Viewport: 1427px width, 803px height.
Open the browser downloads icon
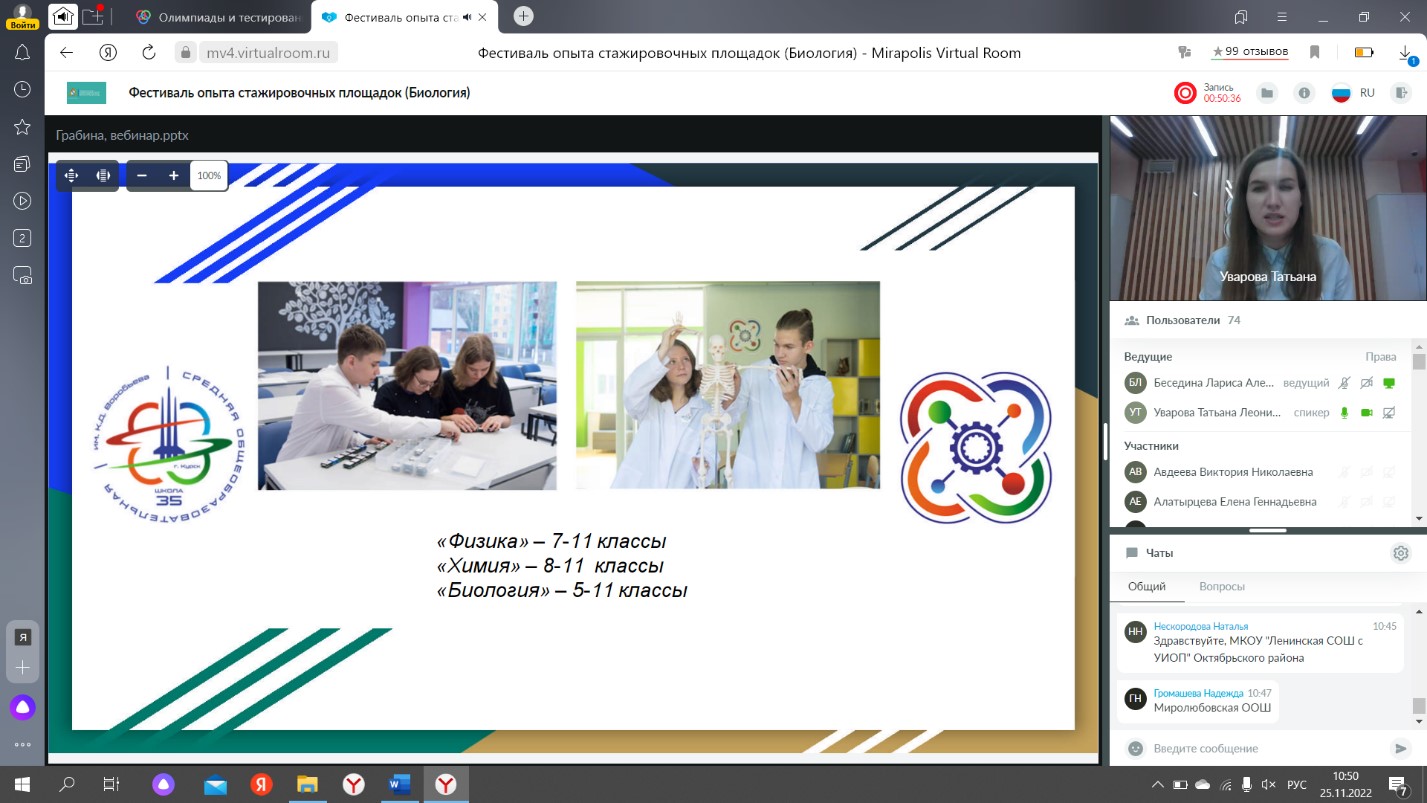(x=1405, y=53)
